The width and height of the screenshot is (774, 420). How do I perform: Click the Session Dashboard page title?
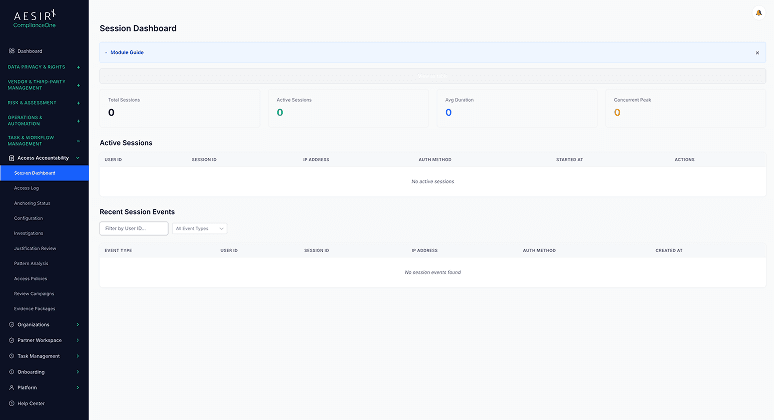(138, 29)
